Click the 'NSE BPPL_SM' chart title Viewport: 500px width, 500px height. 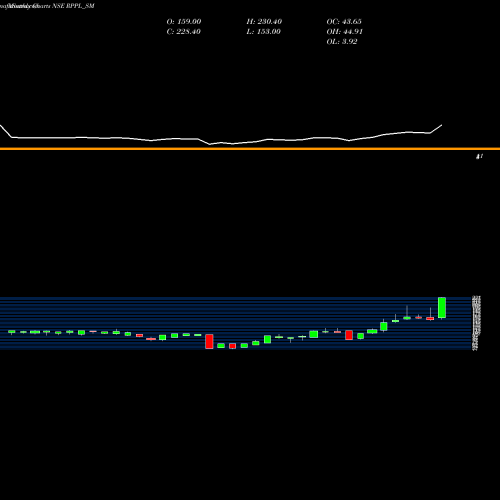click(73, 6)
